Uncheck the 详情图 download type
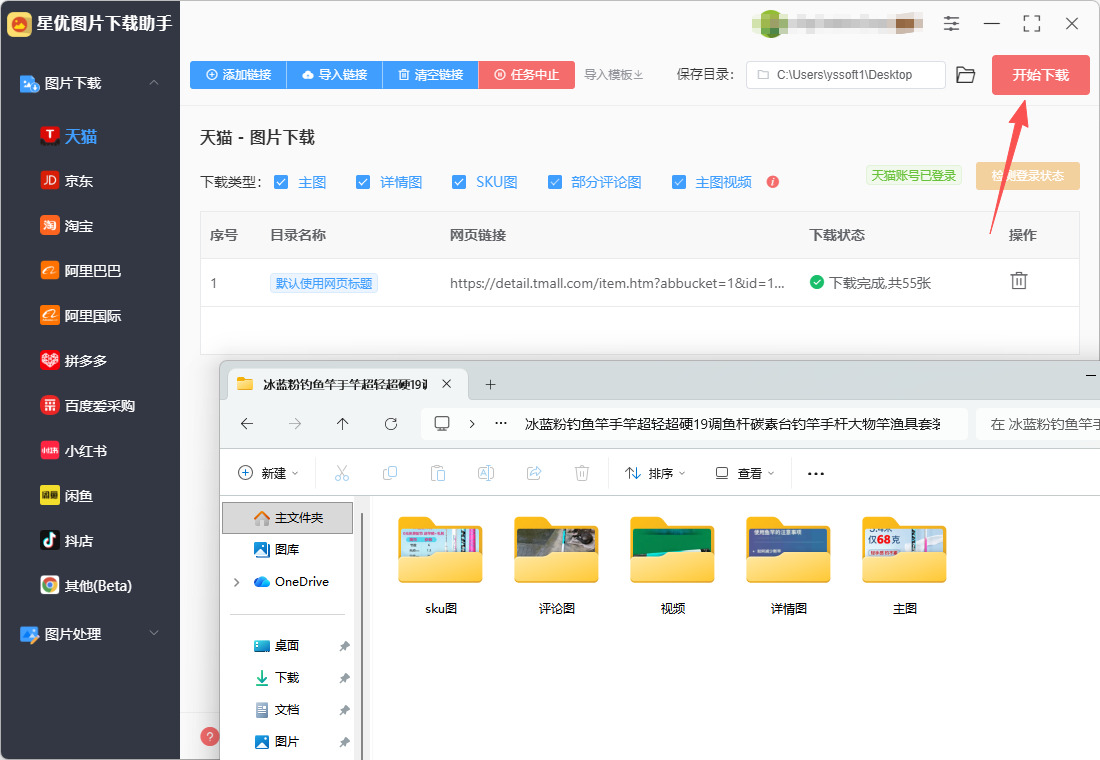This screenshot has width=1100, height=760. coord(363,182)
